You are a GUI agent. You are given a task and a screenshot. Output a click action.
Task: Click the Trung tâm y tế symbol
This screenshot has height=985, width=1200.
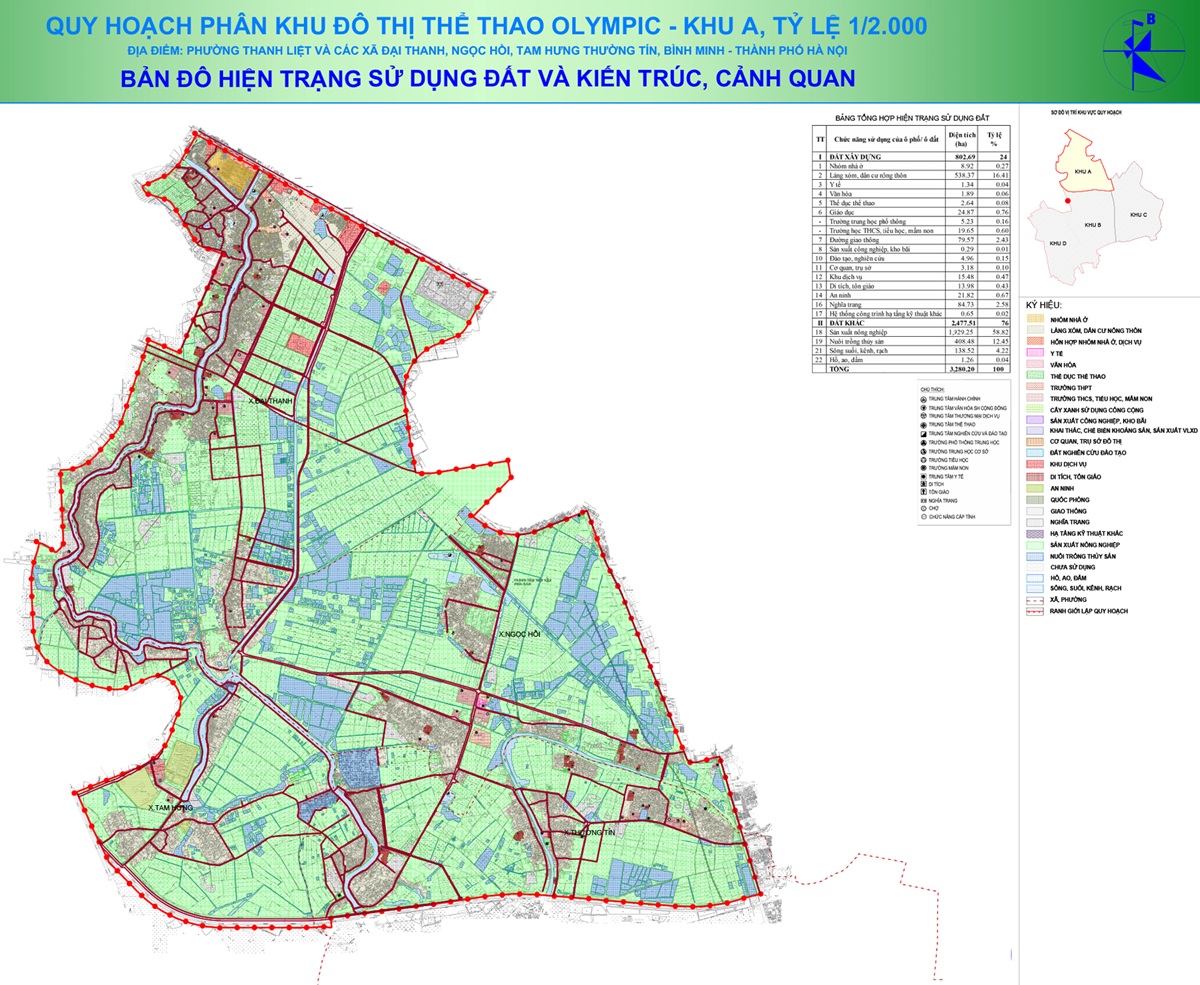tap(922, 477)
